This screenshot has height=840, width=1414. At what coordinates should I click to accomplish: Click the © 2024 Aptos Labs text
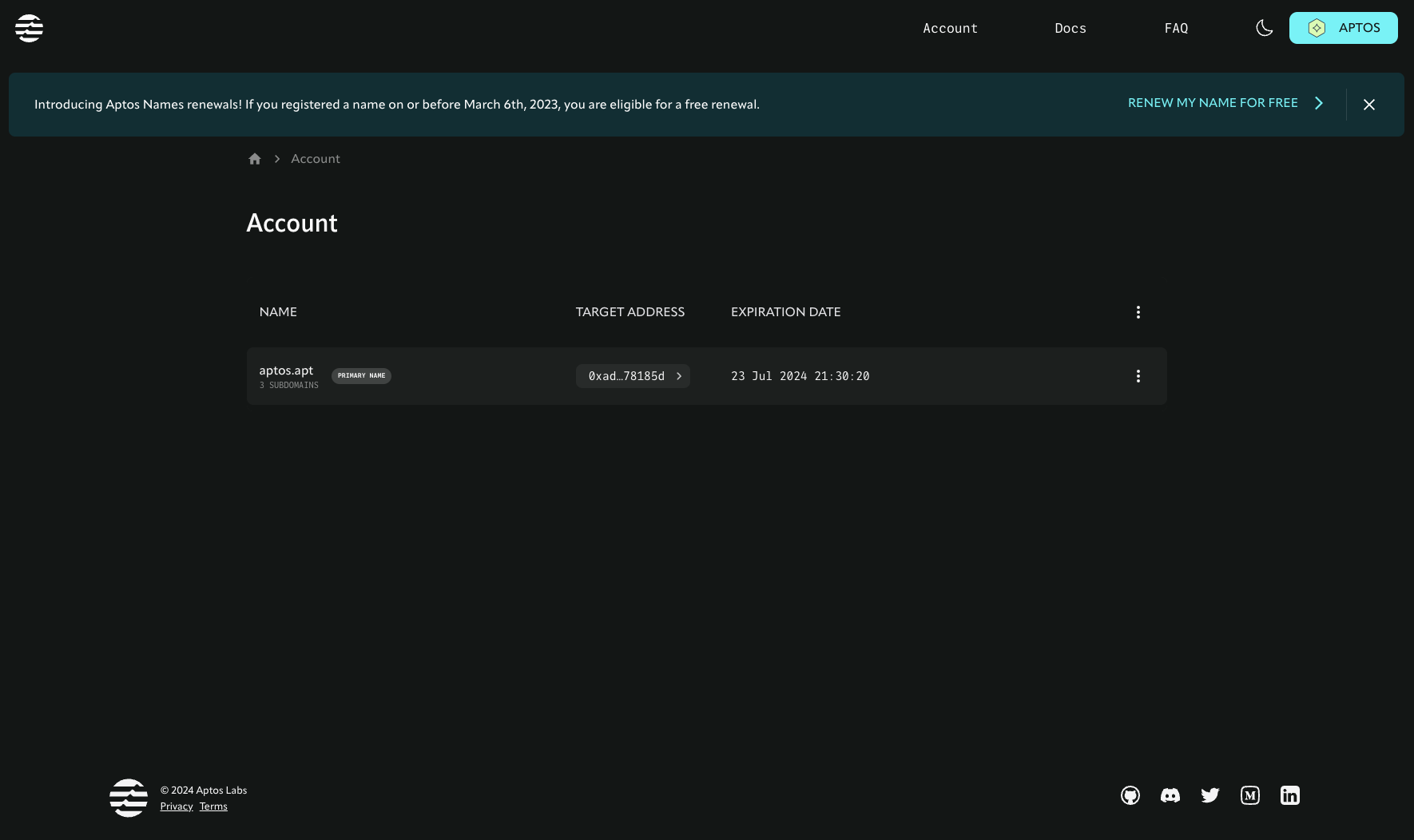click(x=204, y=790)
